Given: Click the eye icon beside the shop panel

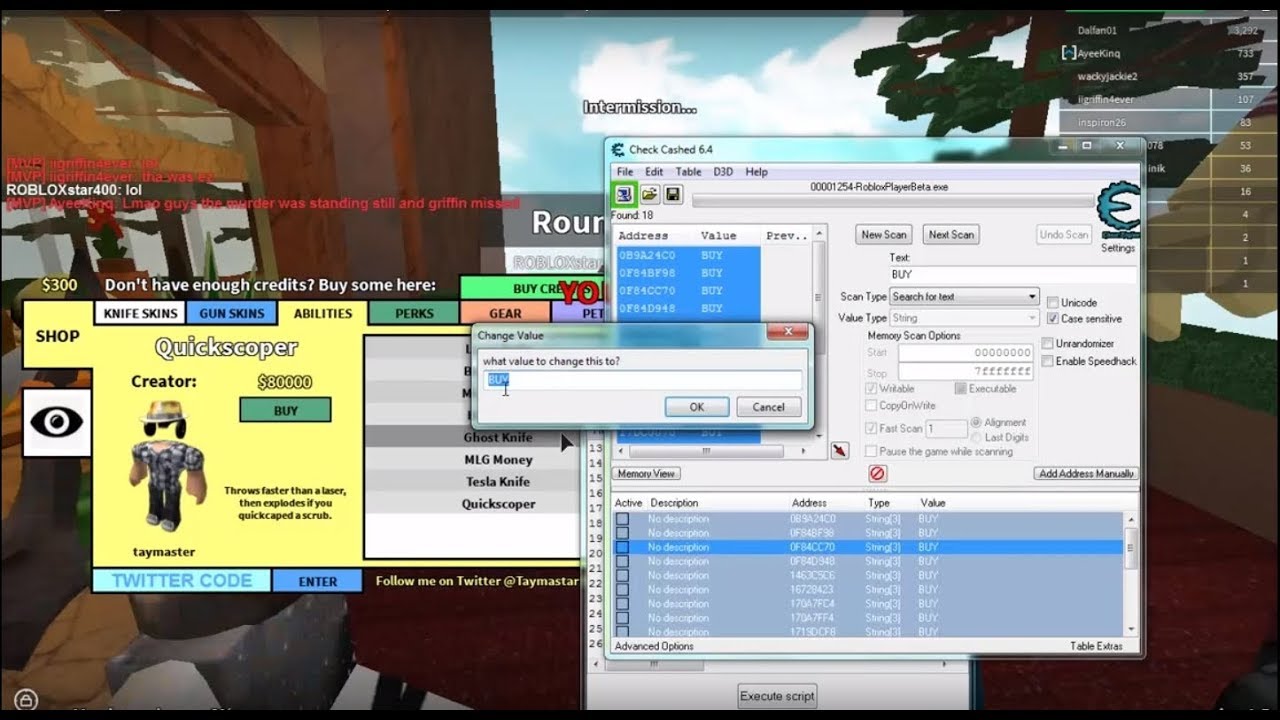Looking at the screenshot, I should (56, 422).
